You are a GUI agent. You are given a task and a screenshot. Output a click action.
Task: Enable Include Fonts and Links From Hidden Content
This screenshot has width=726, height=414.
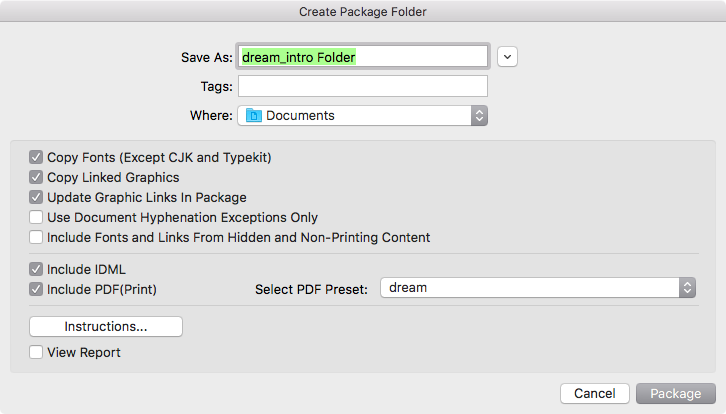pos(36,237)
